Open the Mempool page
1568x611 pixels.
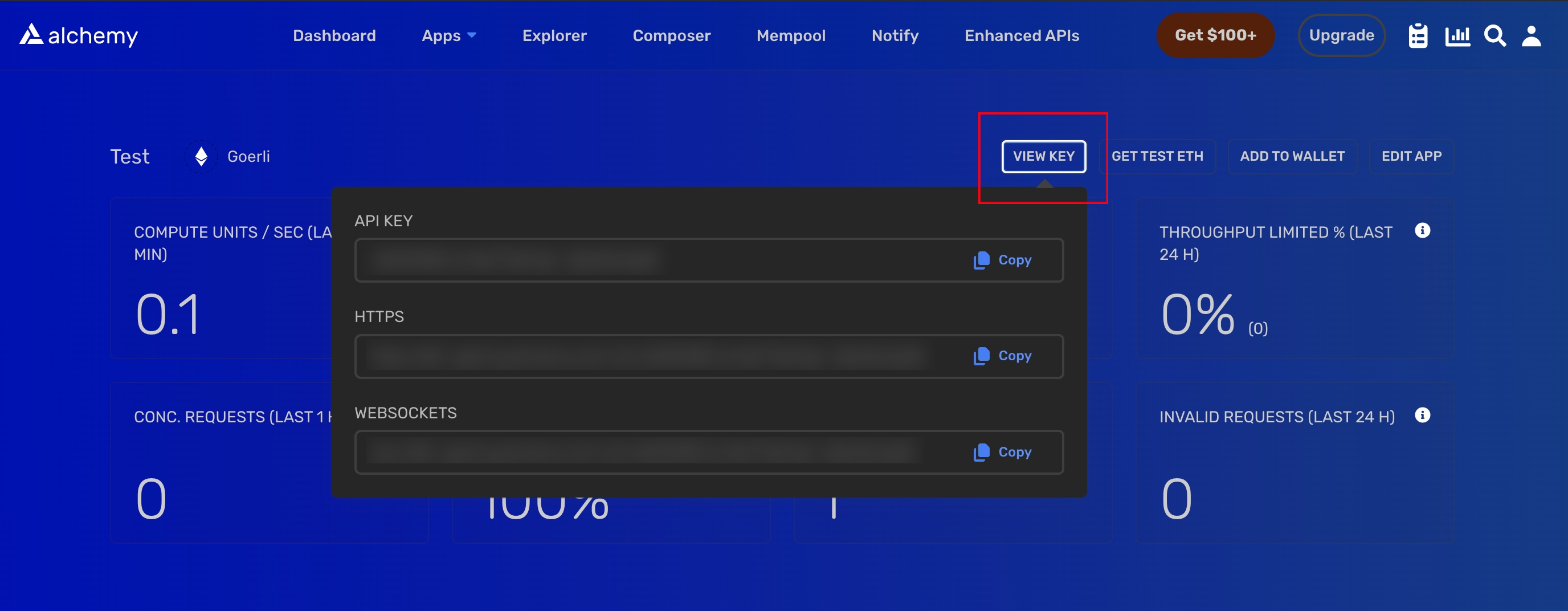(791, 35)
